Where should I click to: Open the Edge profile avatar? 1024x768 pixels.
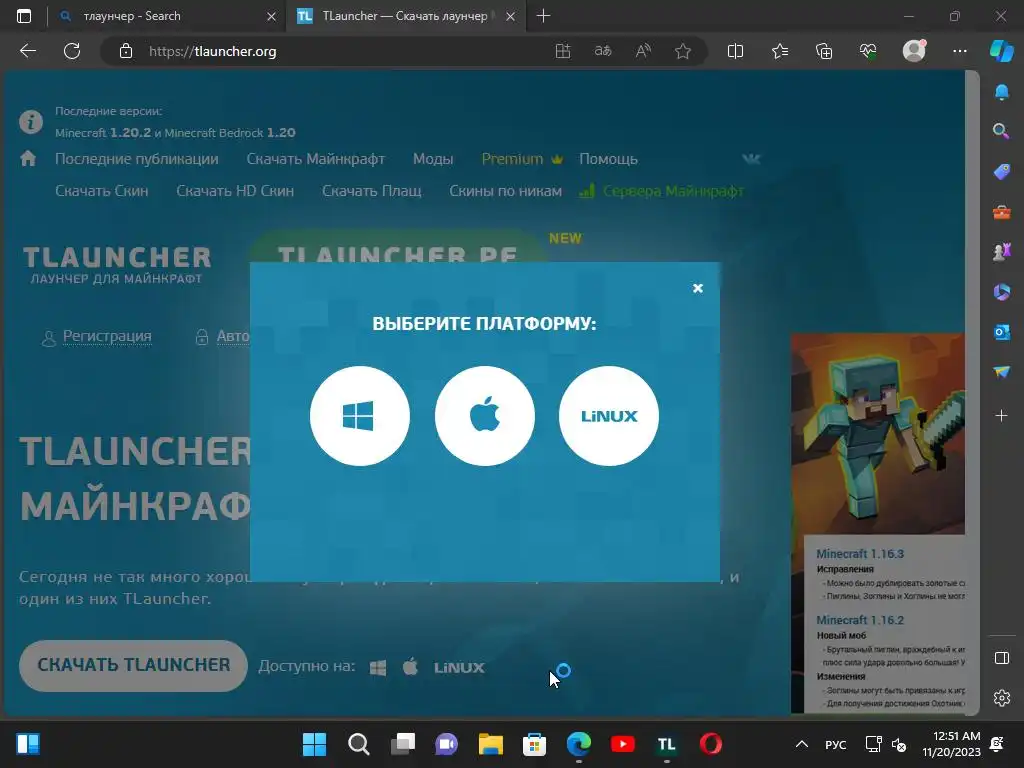914,50
